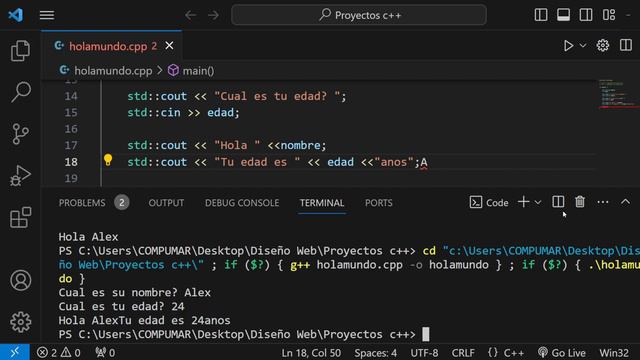Open the remote window status button

click(15, 352)
